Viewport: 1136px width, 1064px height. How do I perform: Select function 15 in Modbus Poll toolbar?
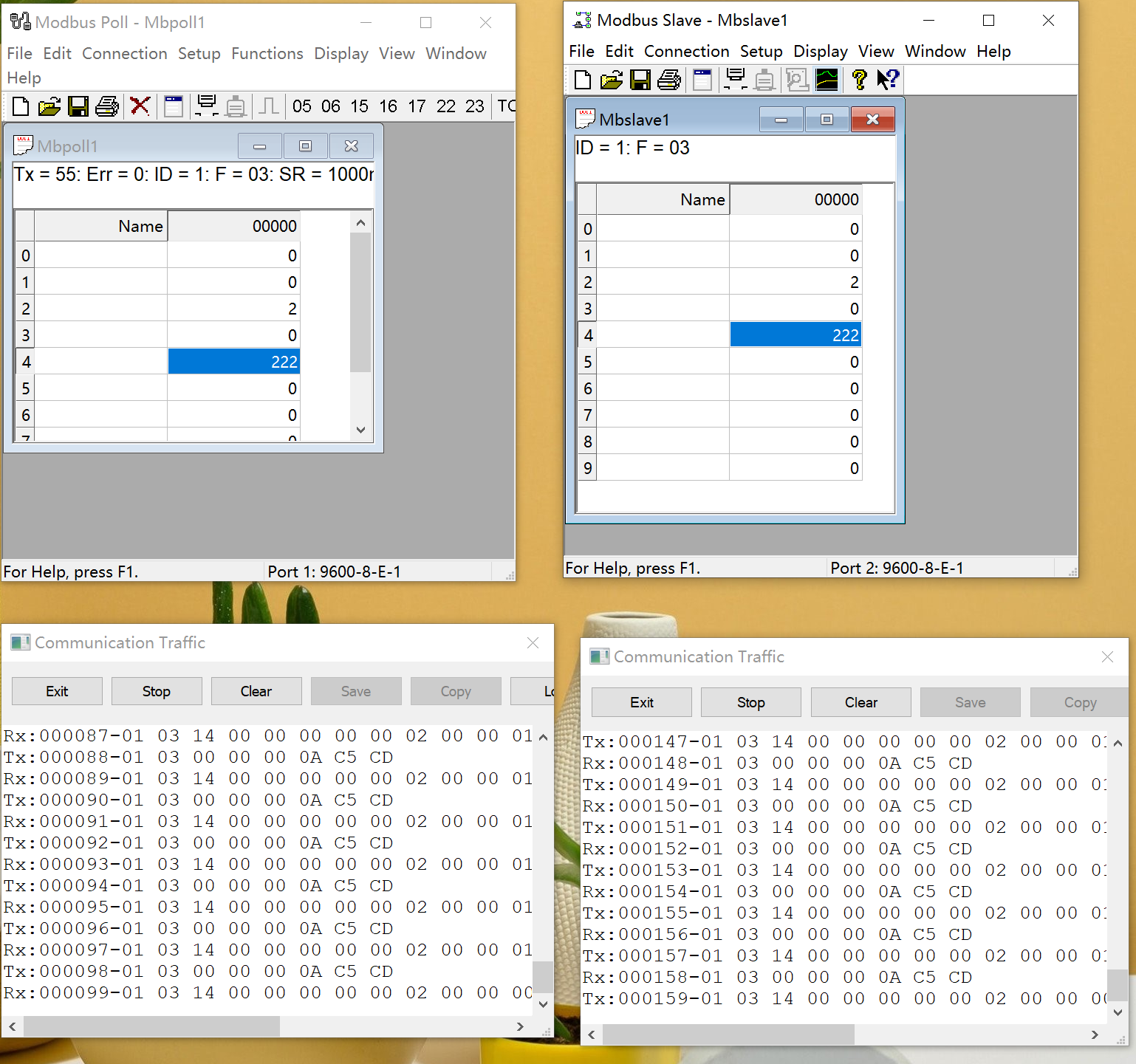point(359,106)
